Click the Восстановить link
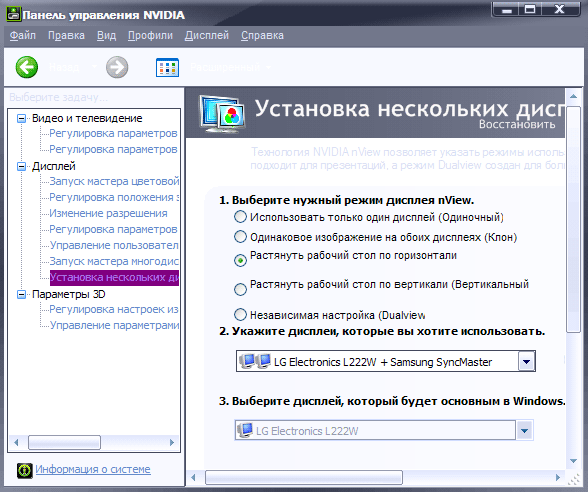This screenshot has width=588, height=492. (x=517, y=124)
